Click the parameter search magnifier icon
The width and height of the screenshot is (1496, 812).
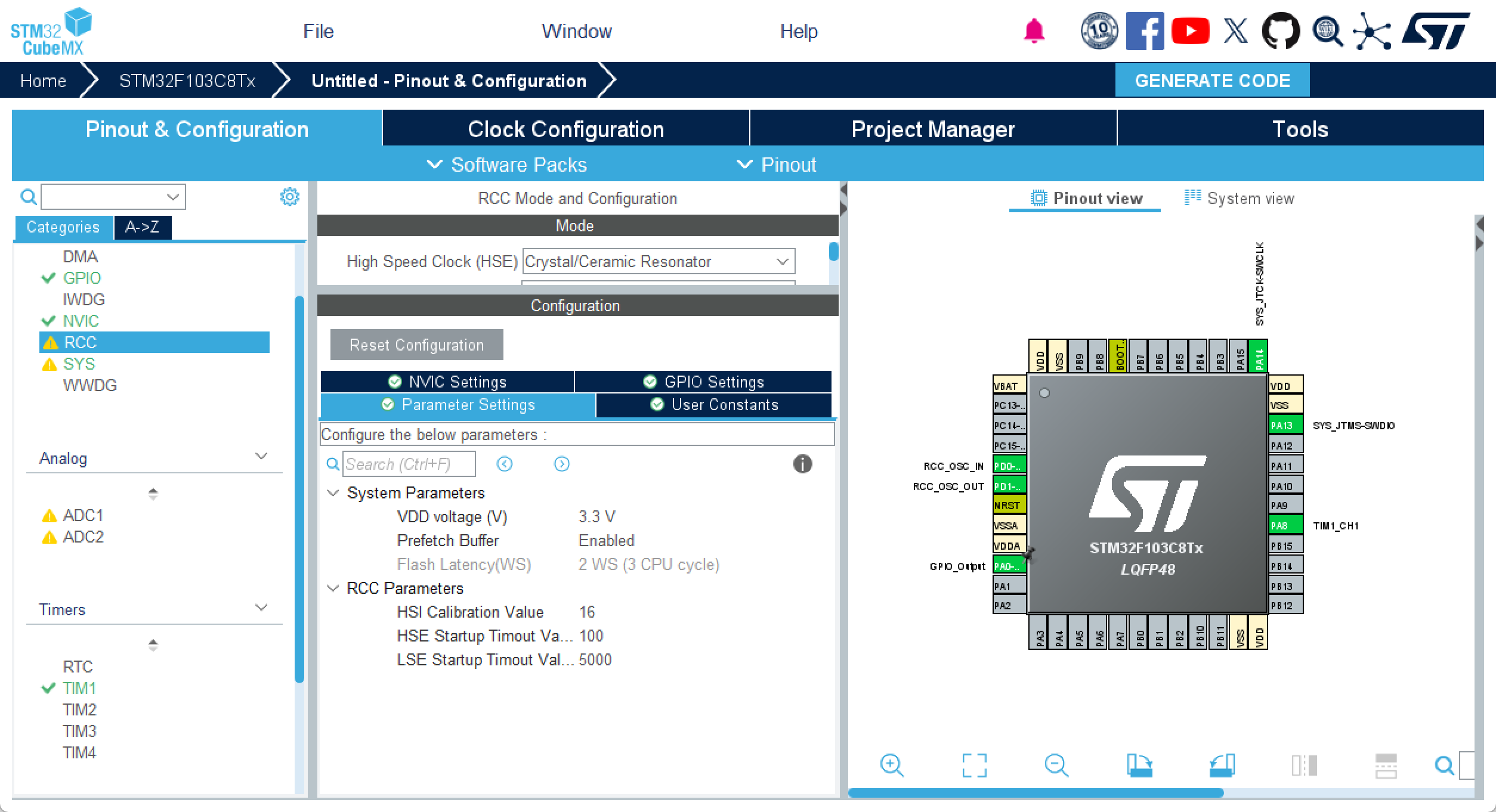333,464
